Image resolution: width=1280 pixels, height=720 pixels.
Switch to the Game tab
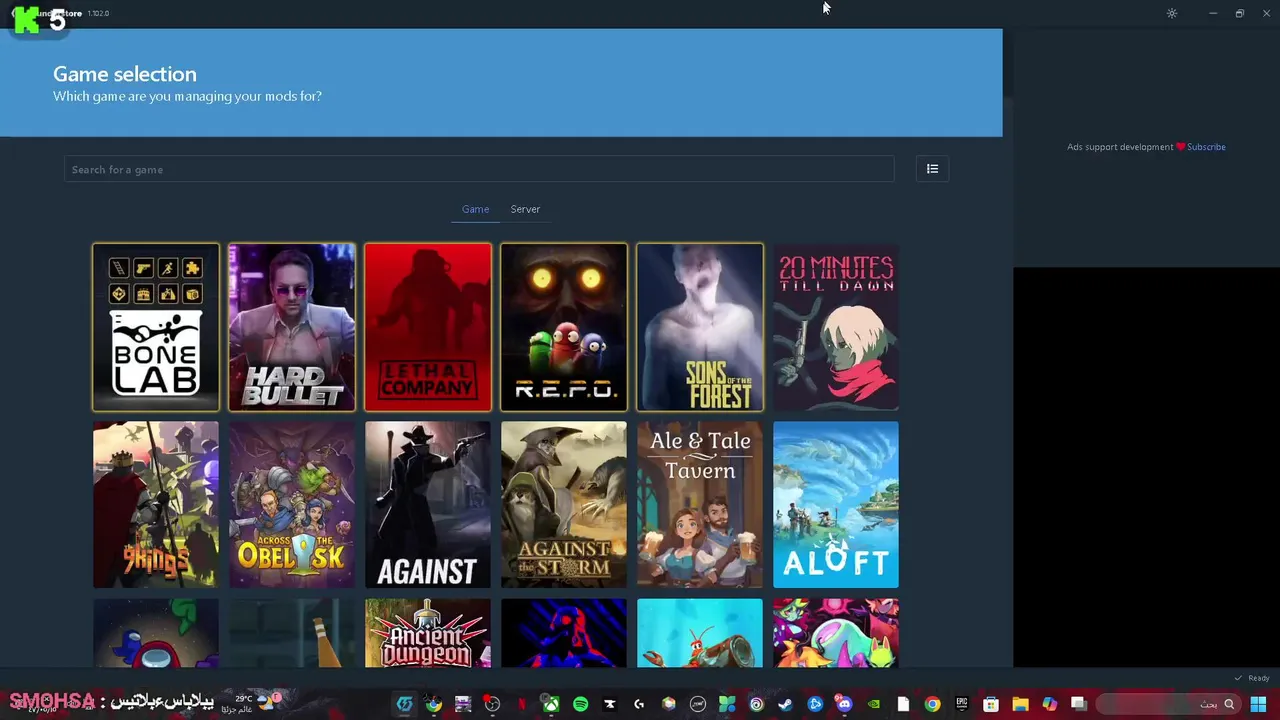point(475,209)
